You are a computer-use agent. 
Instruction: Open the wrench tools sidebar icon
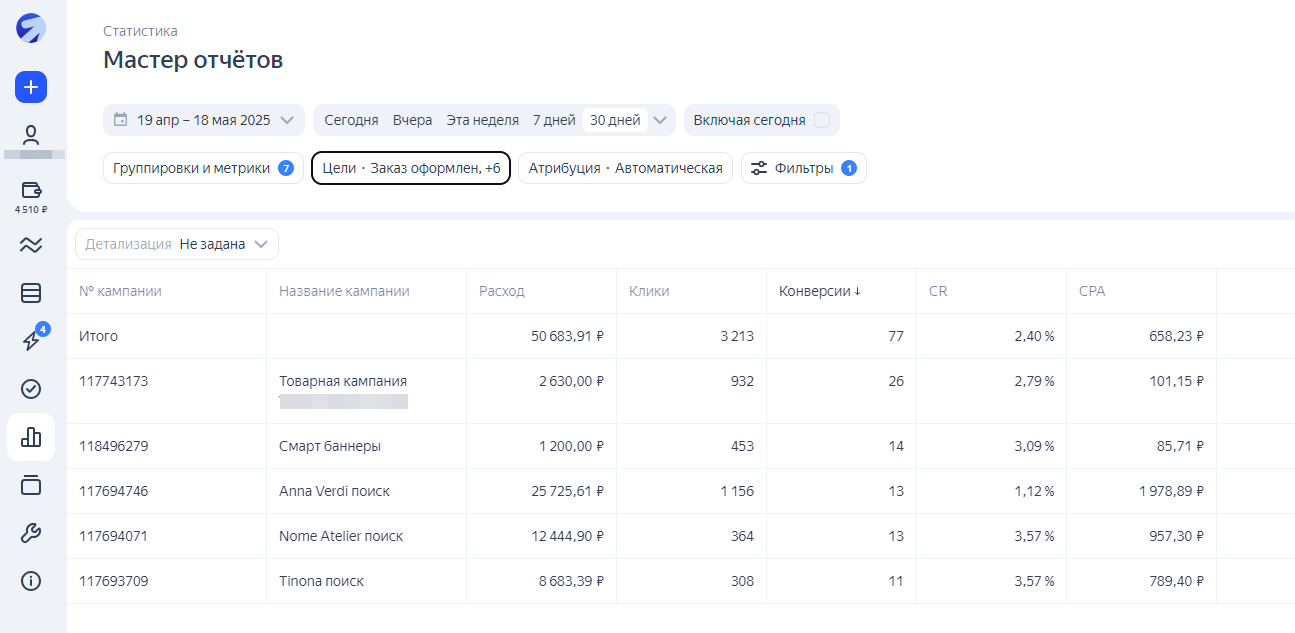pos(31,533)
